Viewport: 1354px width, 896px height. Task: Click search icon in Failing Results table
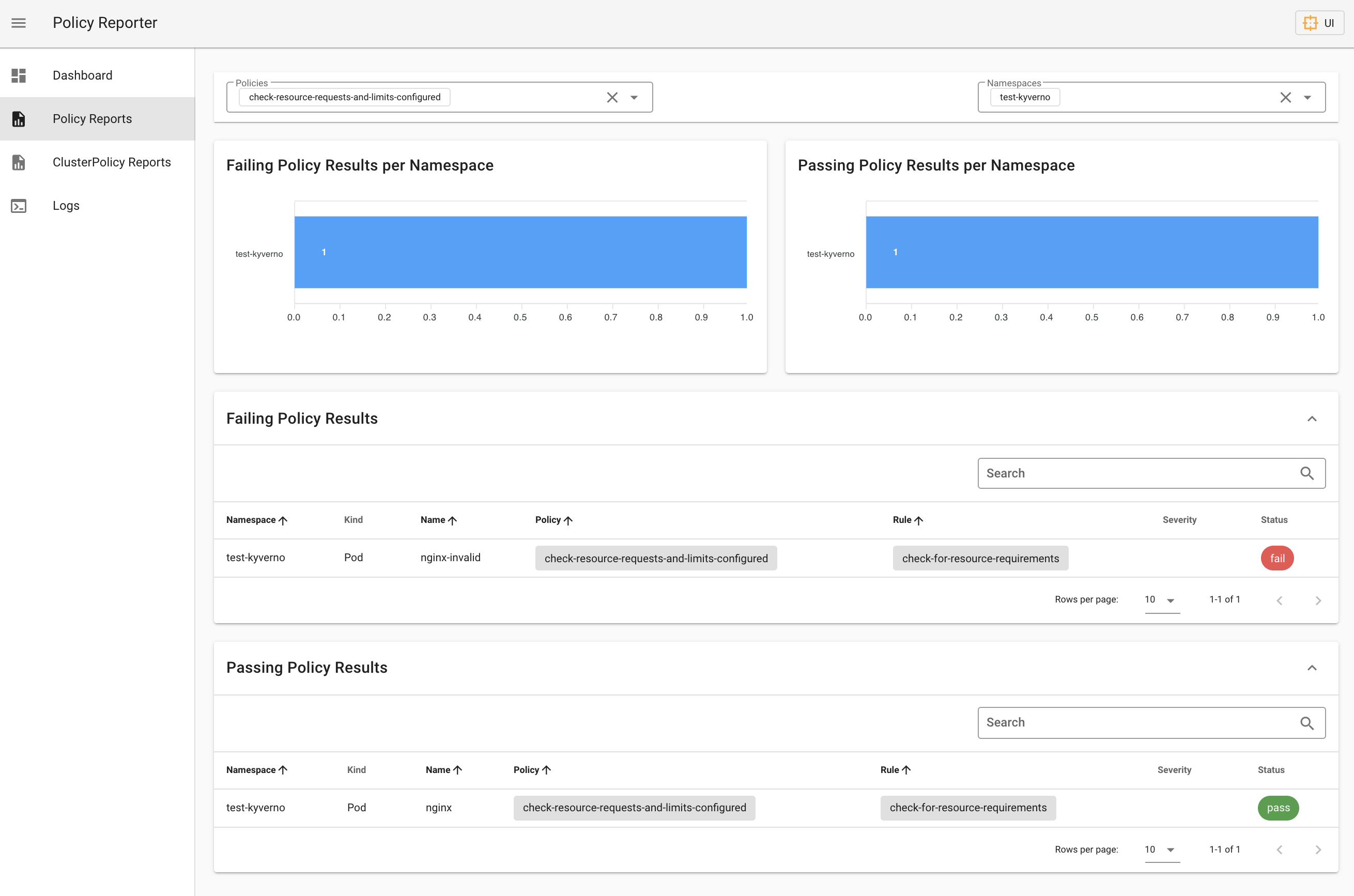(x=1308, y=473)
